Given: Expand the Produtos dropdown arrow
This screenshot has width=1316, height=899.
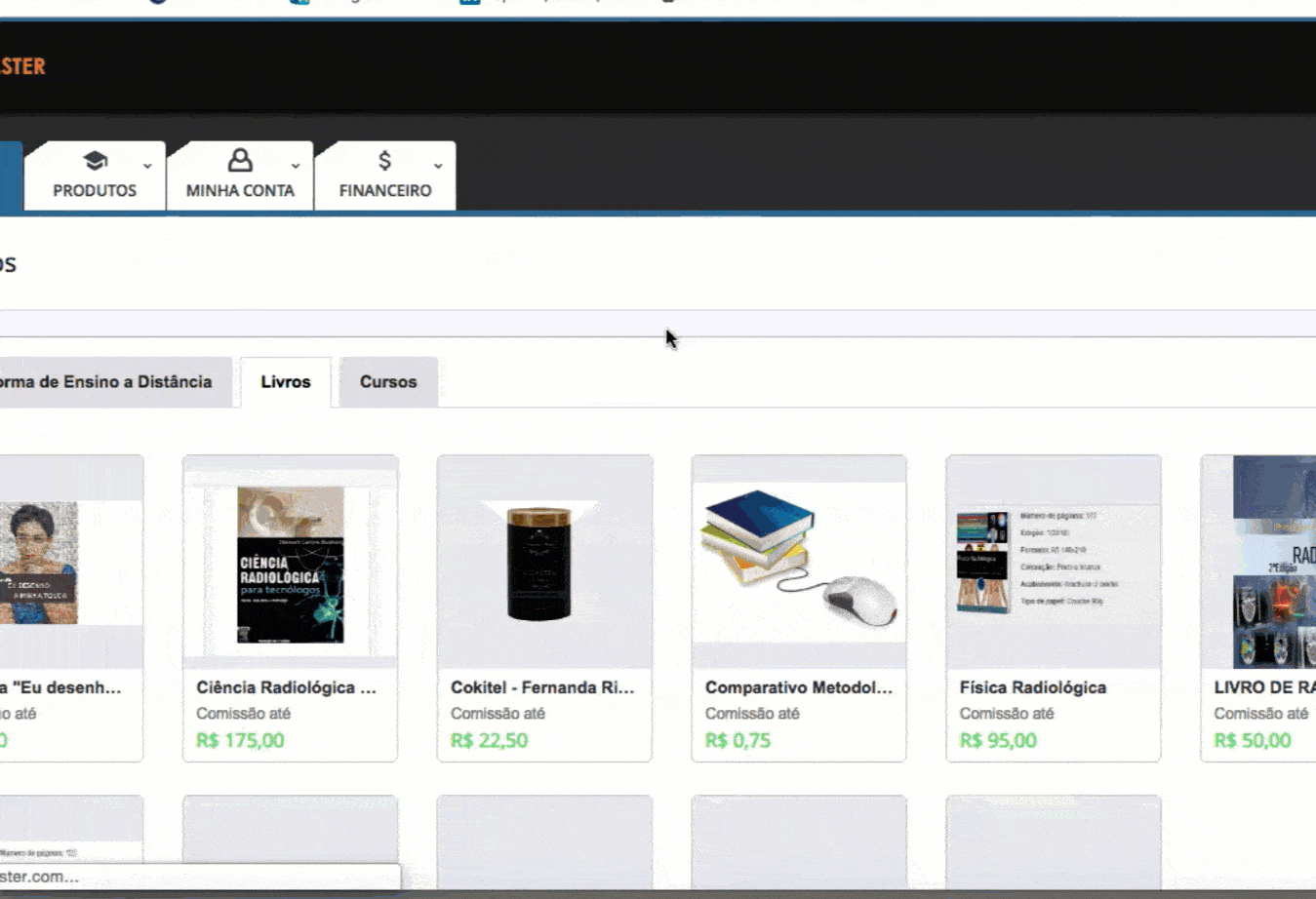Looking at the screenshot, I should tap(147, 166).
